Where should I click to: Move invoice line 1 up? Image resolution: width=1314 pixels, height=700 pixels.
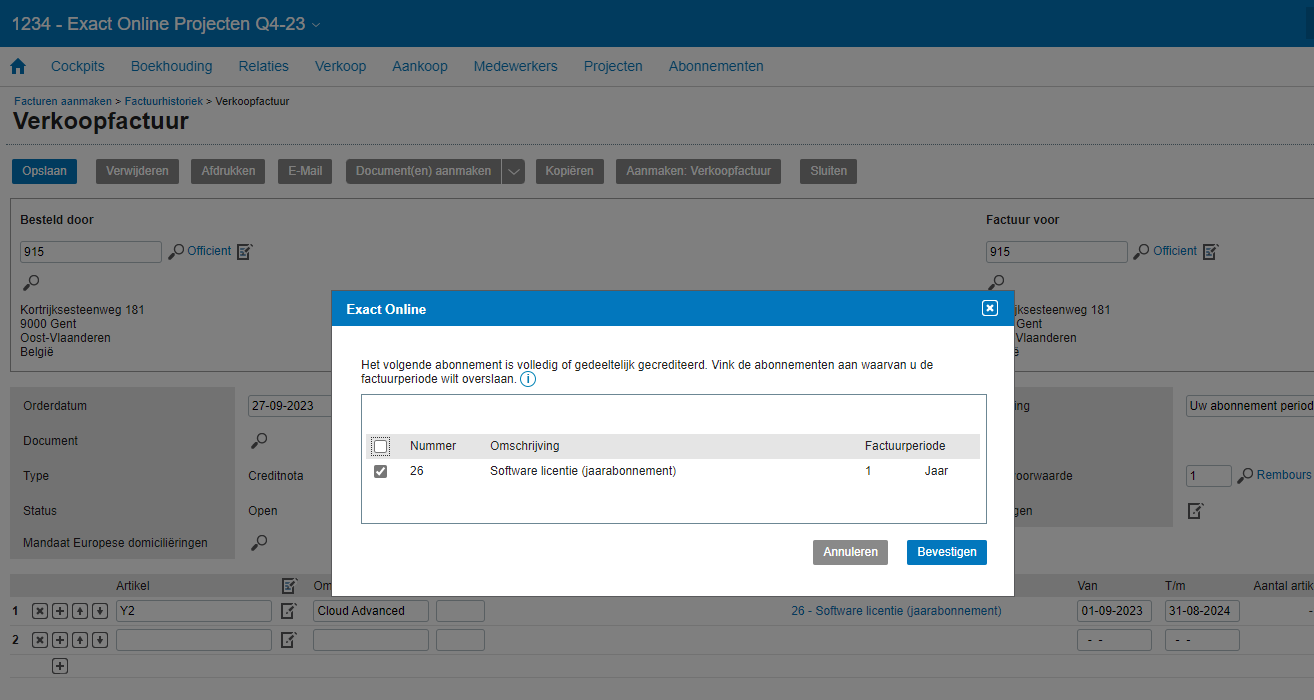[80, 611]
